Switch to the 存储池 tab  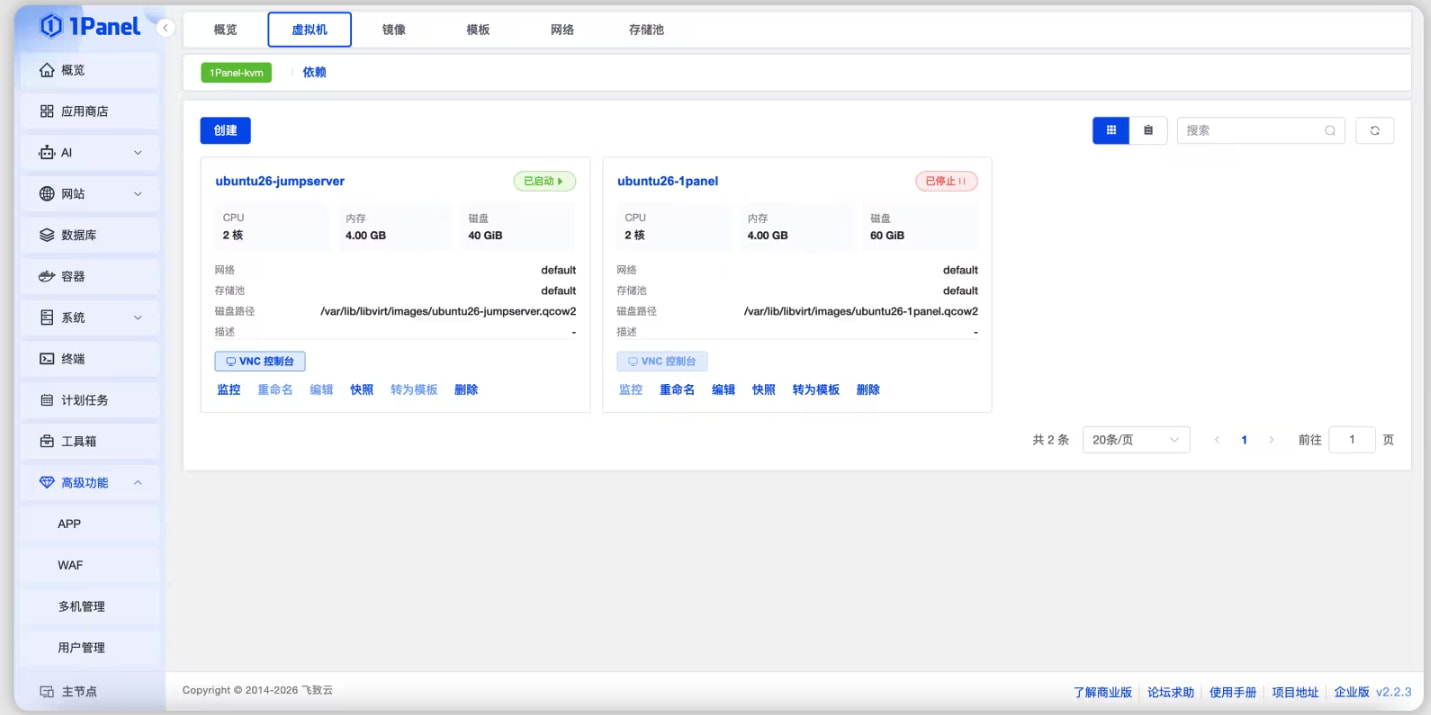click(x=646, y=30)
